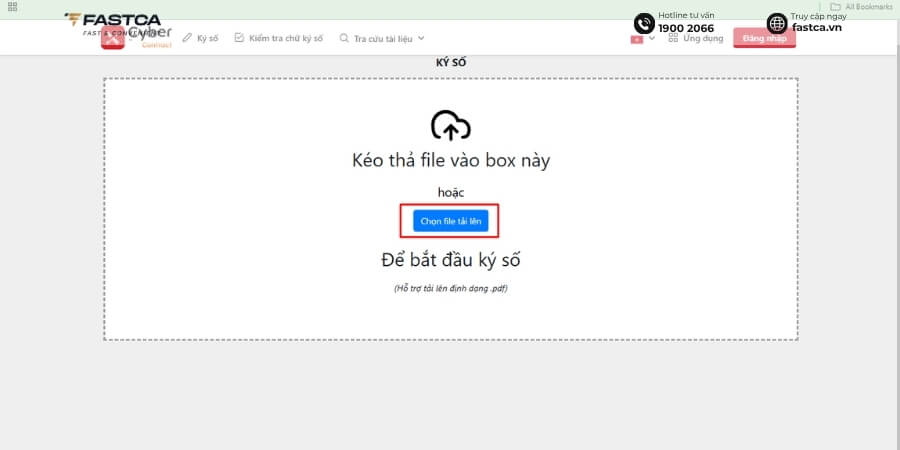Click the cloud upload icon
The image size is (900, 450).
pyautogui.click(x=451, y=125)
